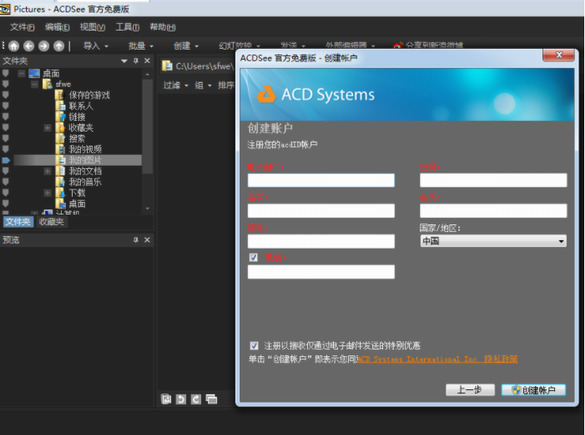Click the Home navigation icon in toolbar

pyautogui.click(x=14, y=46)
